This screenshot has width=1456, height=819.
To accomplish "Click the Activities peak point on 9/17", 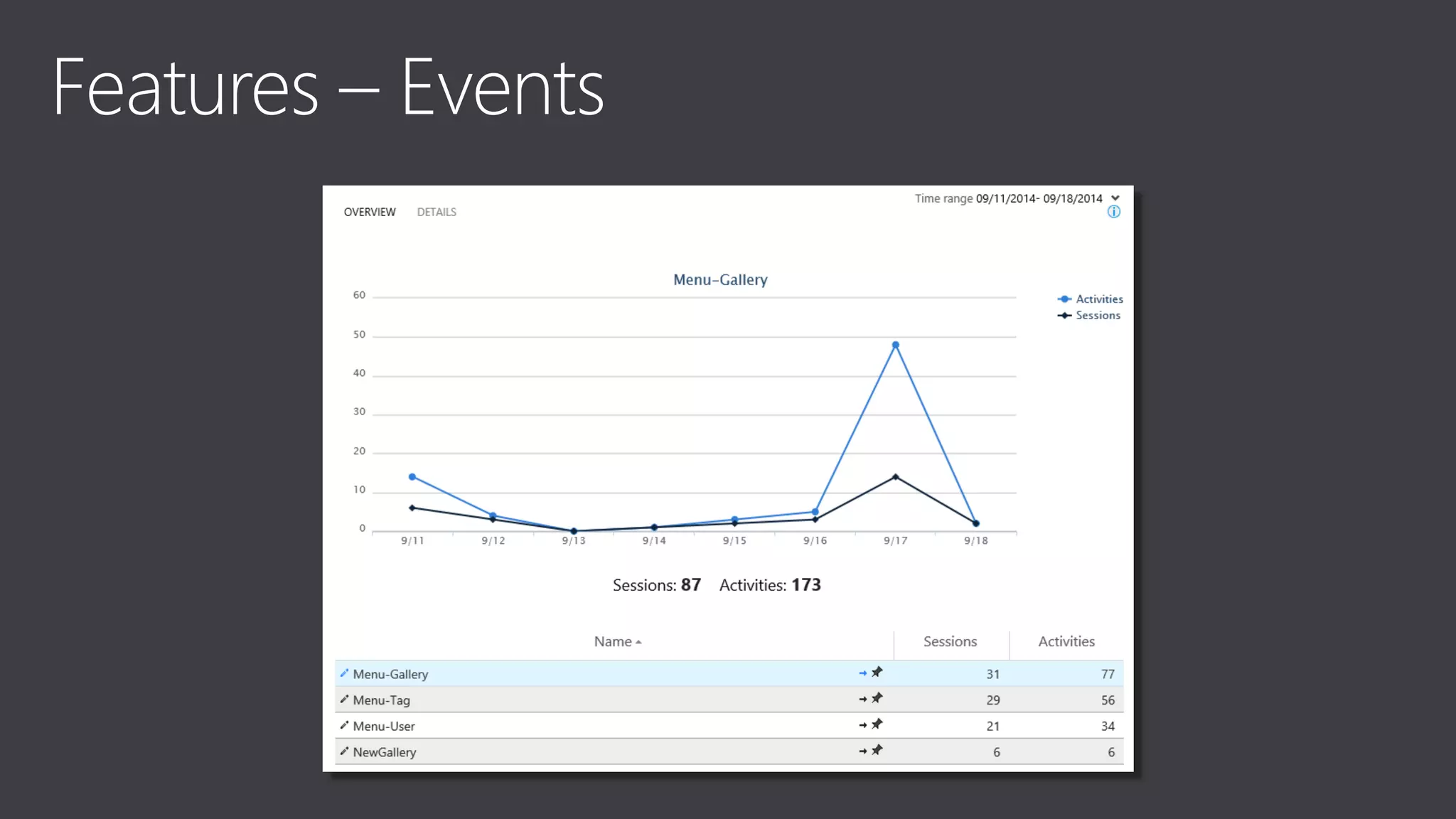I will tap(896, 345).
